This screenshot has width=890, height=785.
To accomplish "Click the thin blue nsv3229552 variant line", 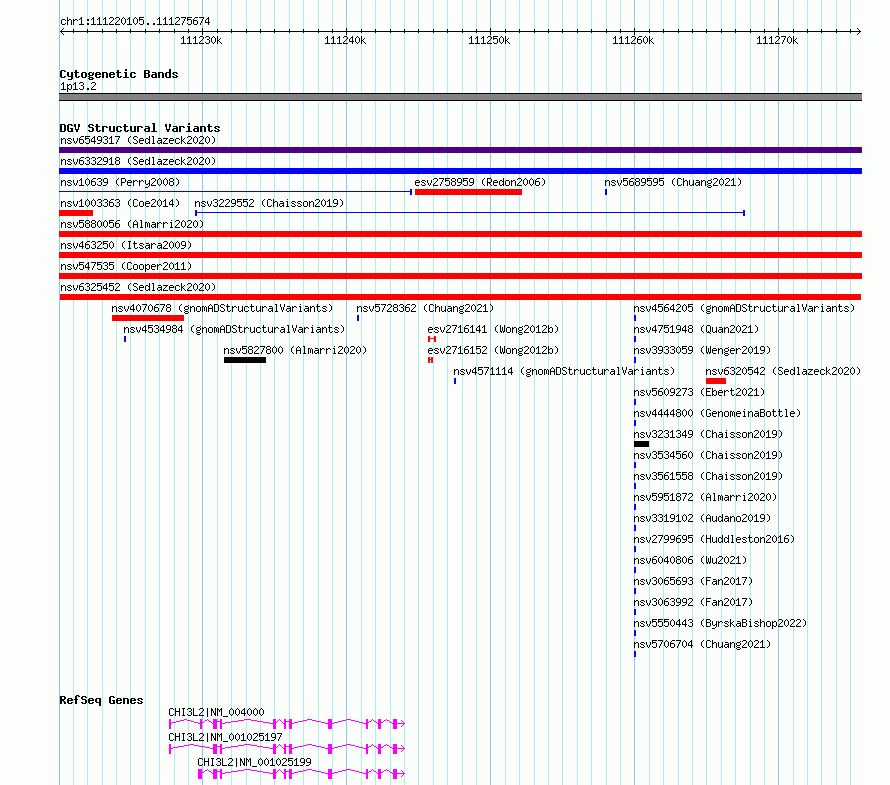I will (470, 213).
